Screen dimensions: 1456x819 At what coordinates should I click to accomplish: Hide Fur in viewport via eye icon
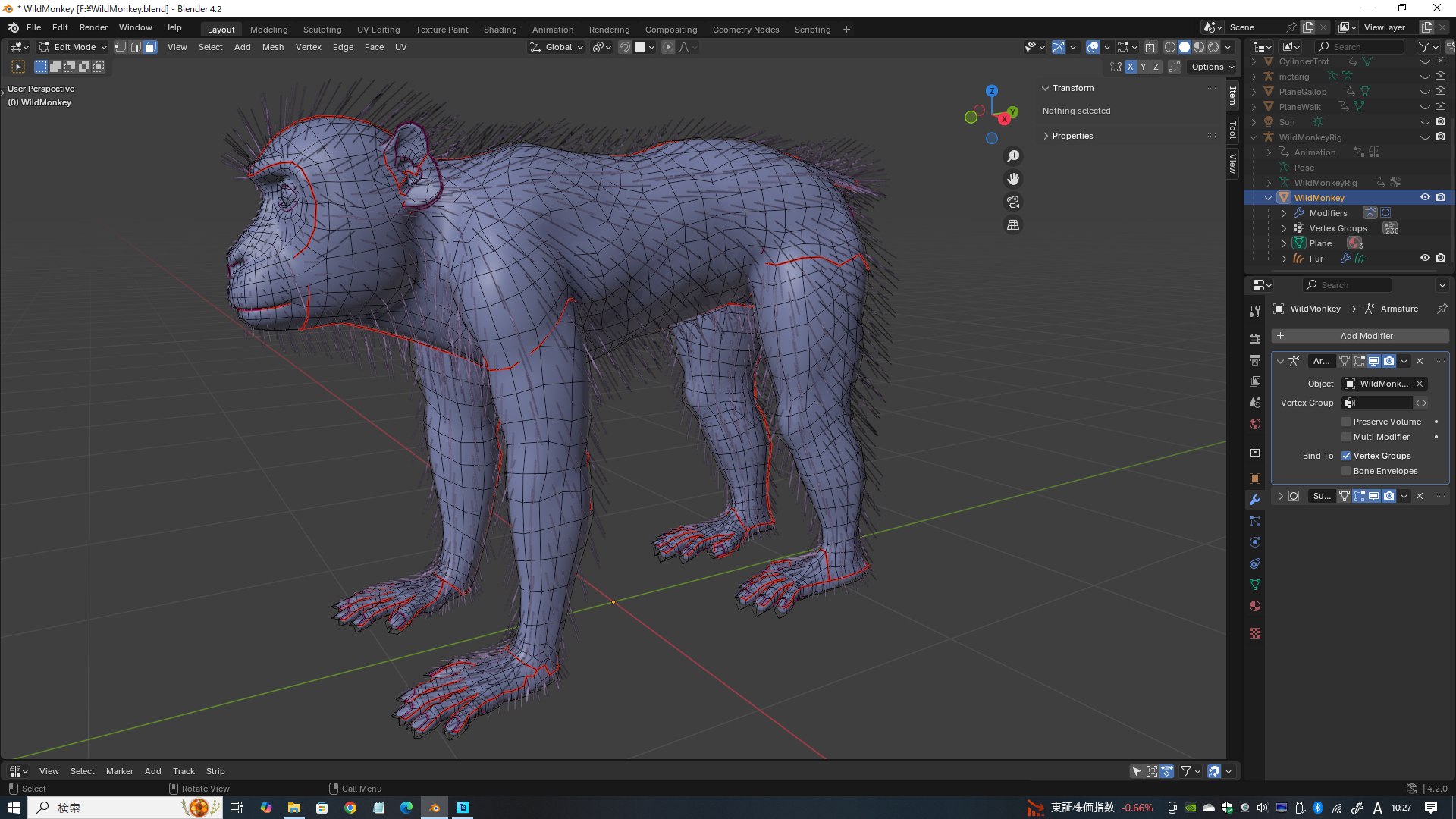coord(1425,258)
